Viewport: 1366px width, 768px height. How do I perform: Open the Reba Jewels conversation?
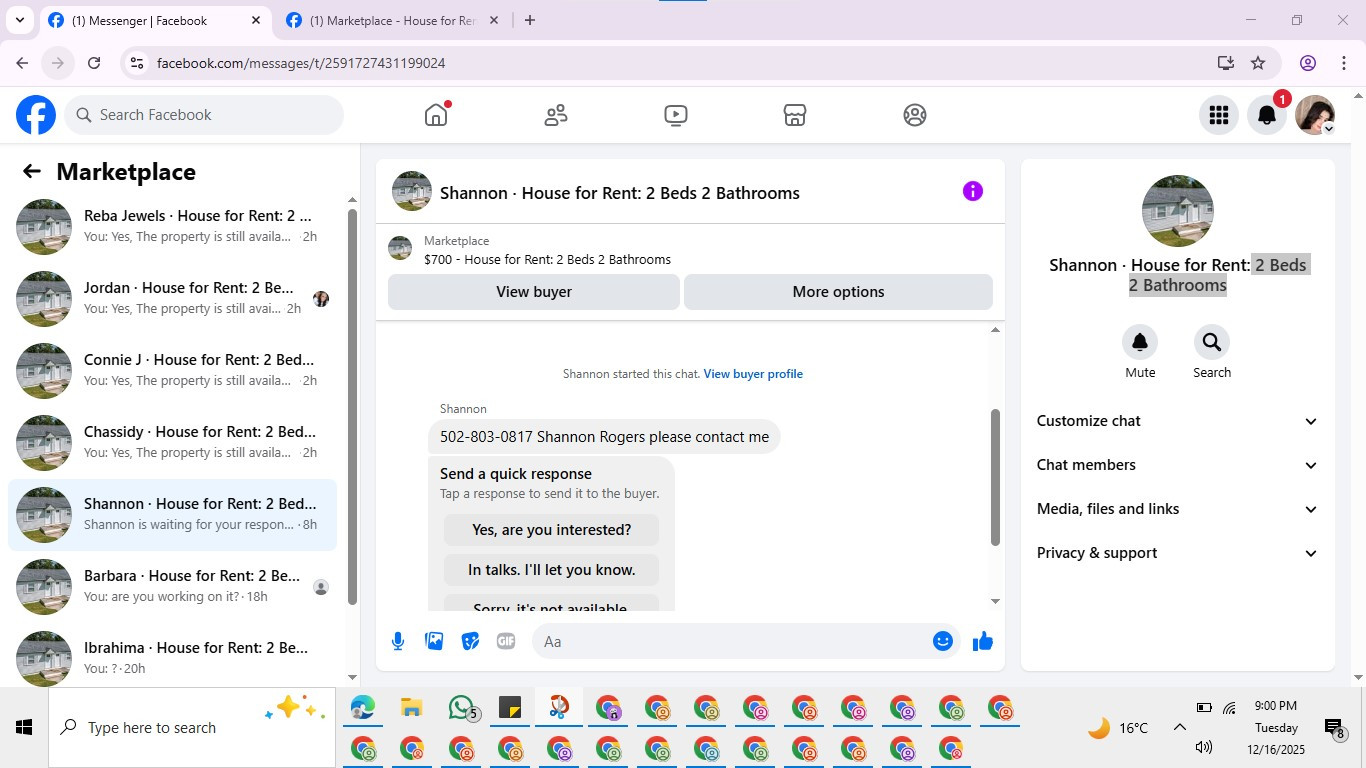click(x=172, y=227)
